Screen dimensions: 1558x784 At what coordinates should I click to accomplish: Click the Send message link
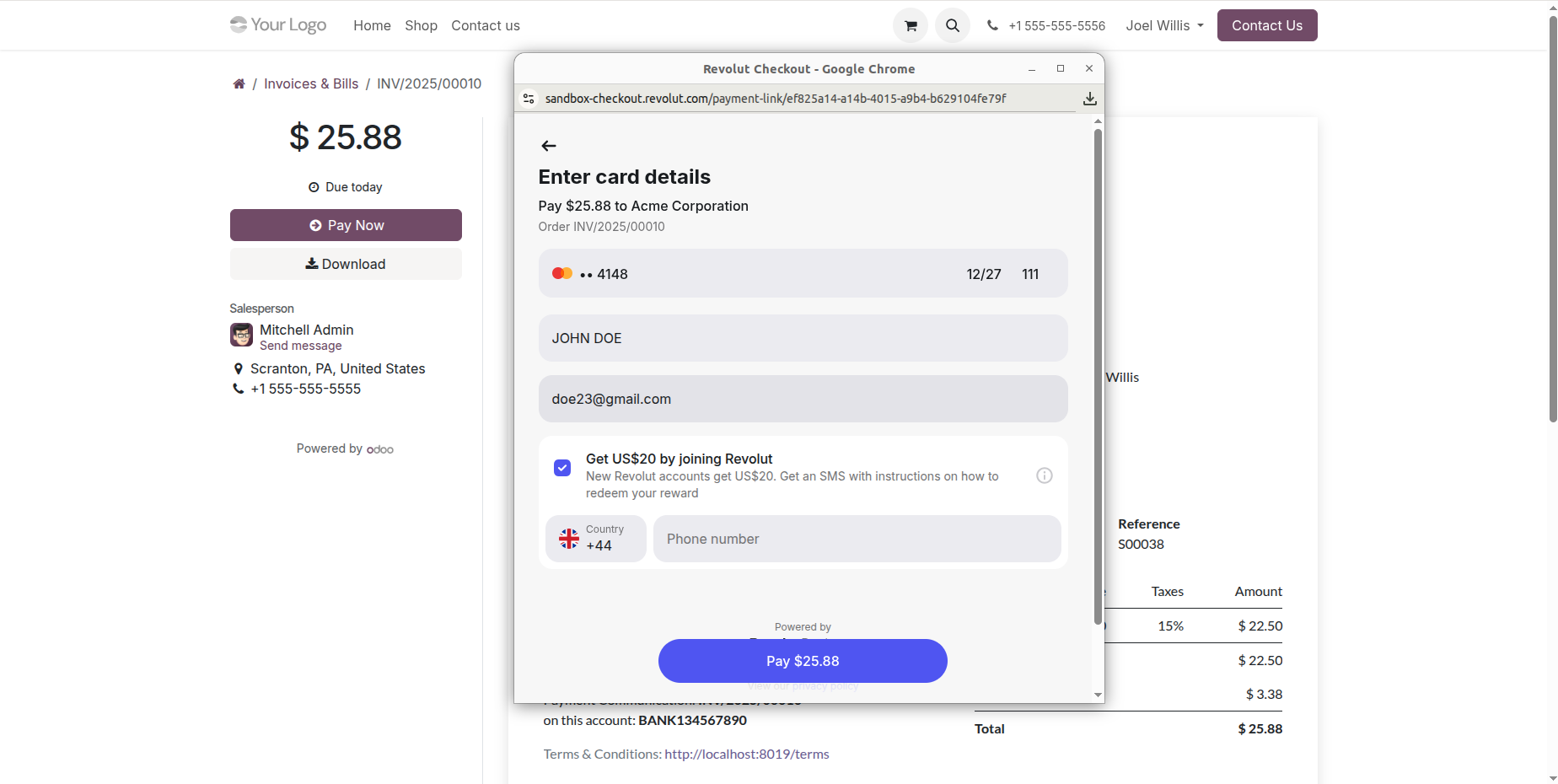300,346
